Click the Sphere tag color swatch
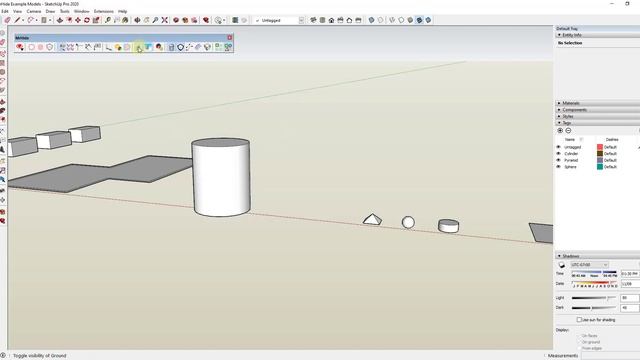This screenshot has width=640, height=360. click(600, 167)
